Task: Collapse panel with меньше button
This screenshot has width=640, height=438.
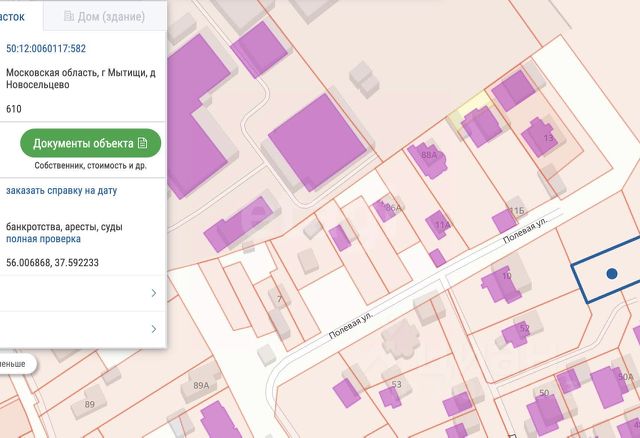Action: tap(16, 364)
